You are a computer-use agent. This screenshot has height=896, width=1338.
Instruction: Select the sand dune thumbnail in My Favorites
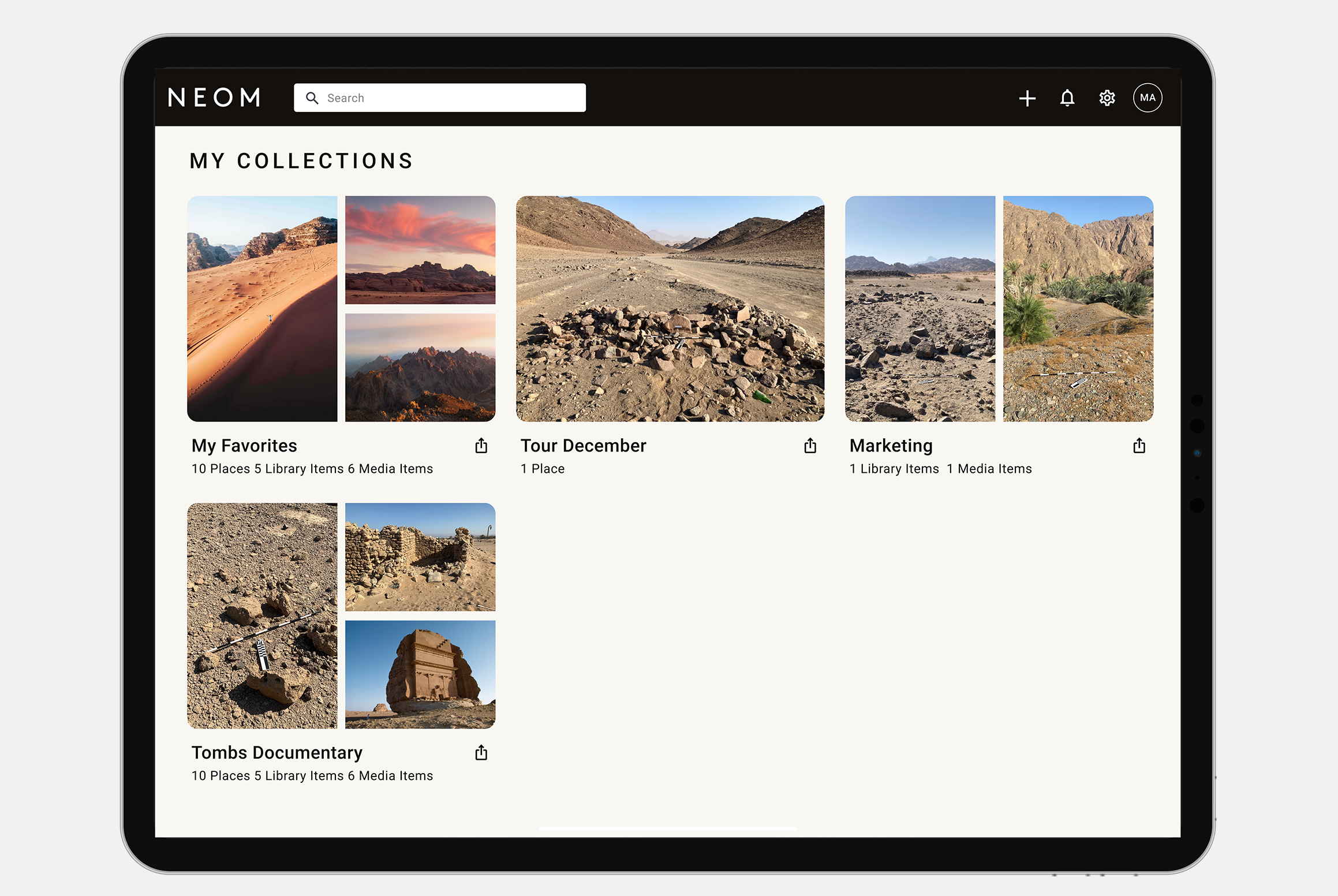(262, 309)
